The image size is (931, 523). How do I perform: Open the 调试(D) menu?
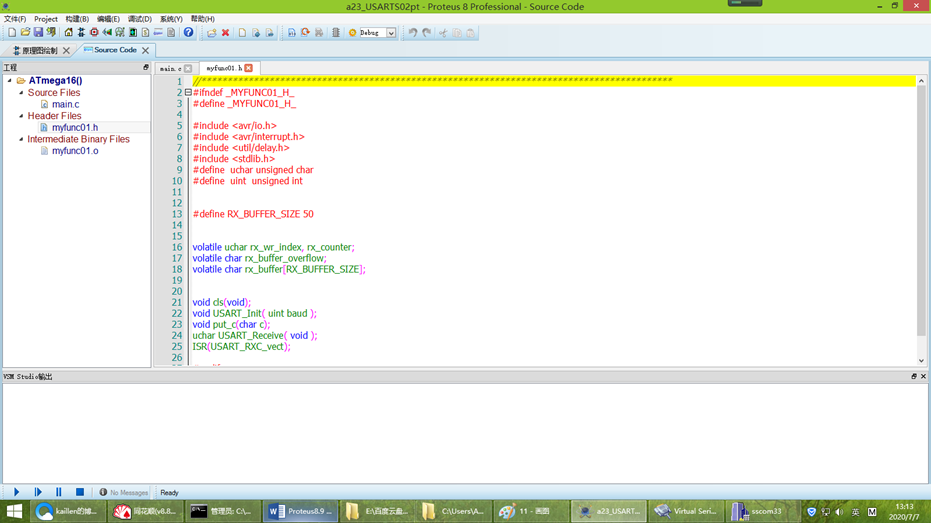tap(140, 19)
